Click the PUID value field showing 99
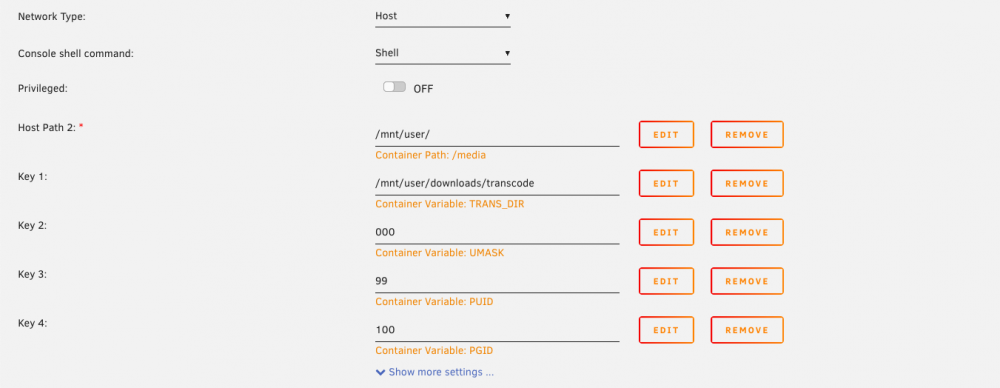This screenshot has height=388, width=1000. coord(497,281)
